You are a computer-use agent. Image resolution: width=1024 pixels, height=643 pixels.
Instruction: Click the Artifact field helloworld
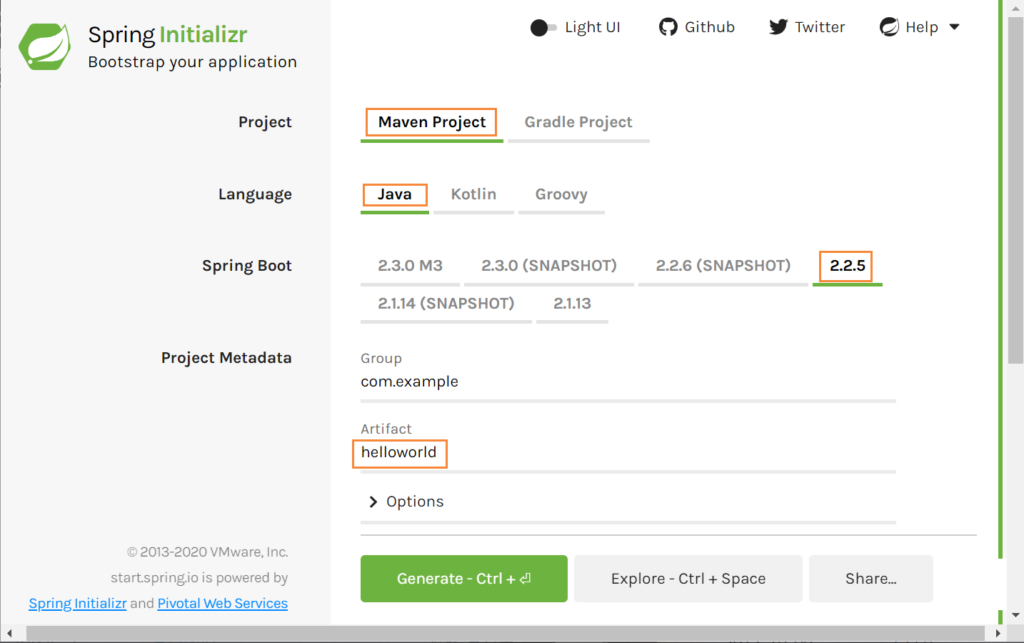pyautogui.click(x=628, y=452)
